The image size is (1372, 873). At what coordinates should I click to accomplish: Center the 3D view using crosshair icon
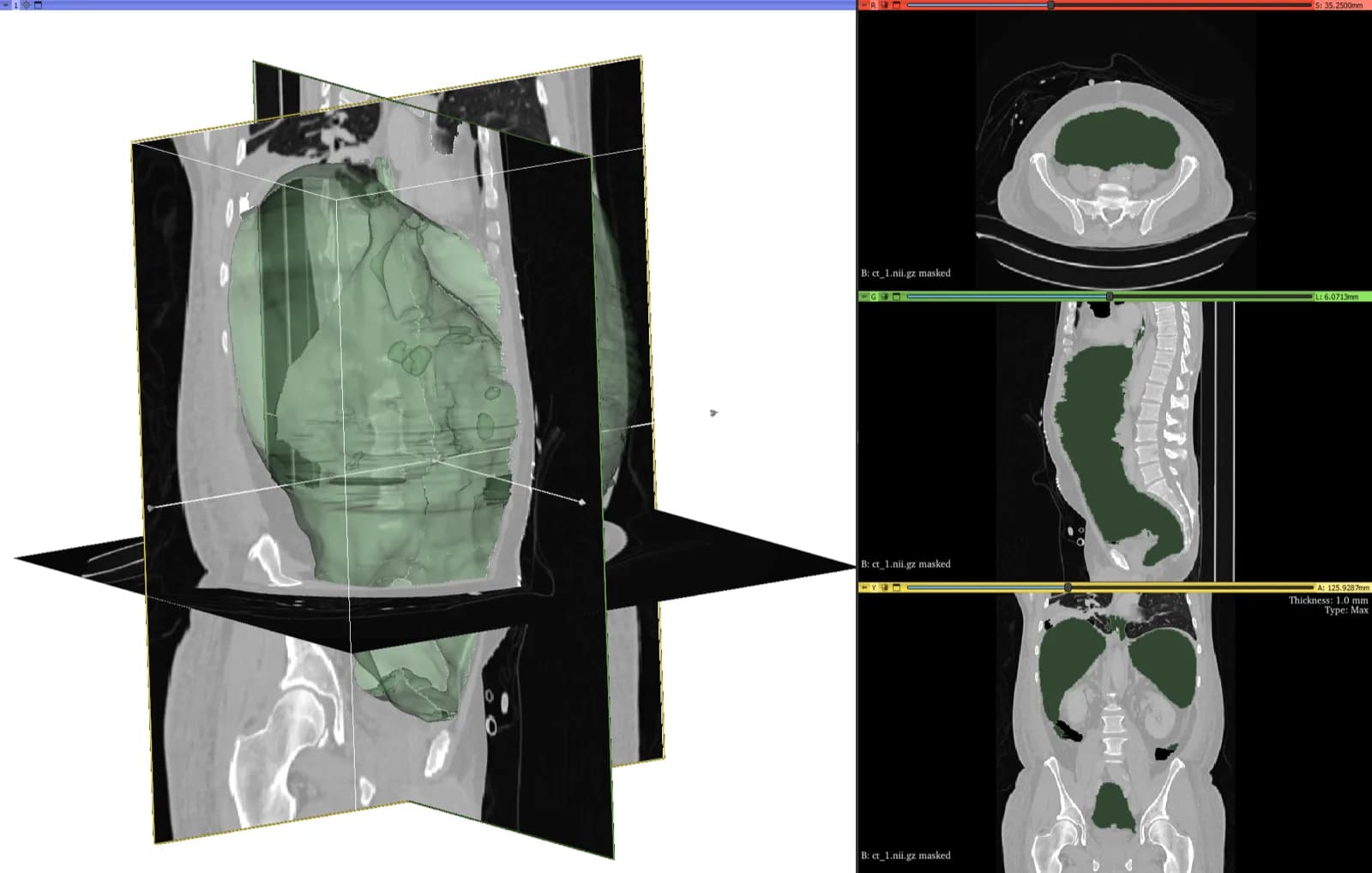[26, 5]
